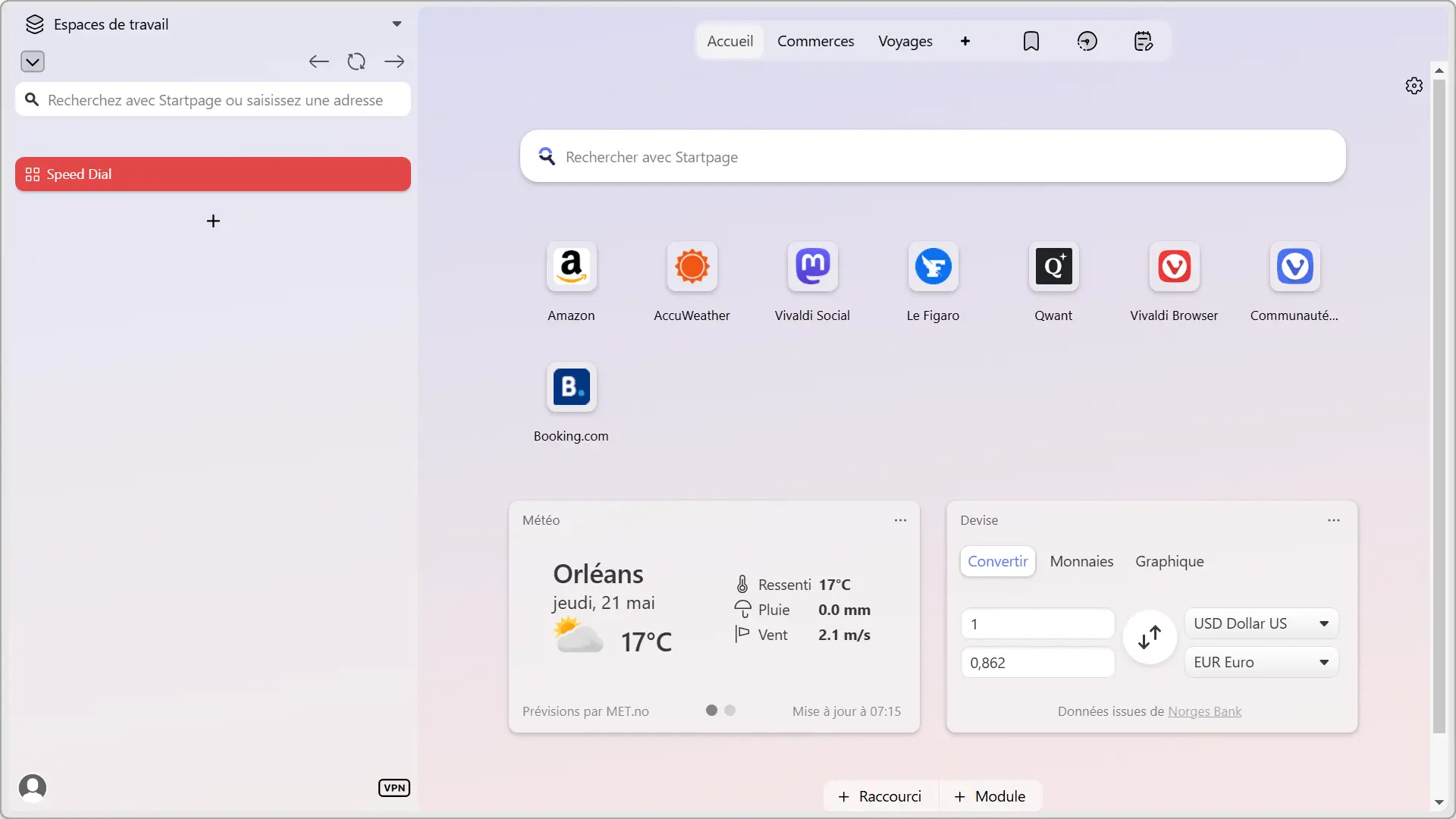
Task: Click the Orléans city name
Action: 598,574
